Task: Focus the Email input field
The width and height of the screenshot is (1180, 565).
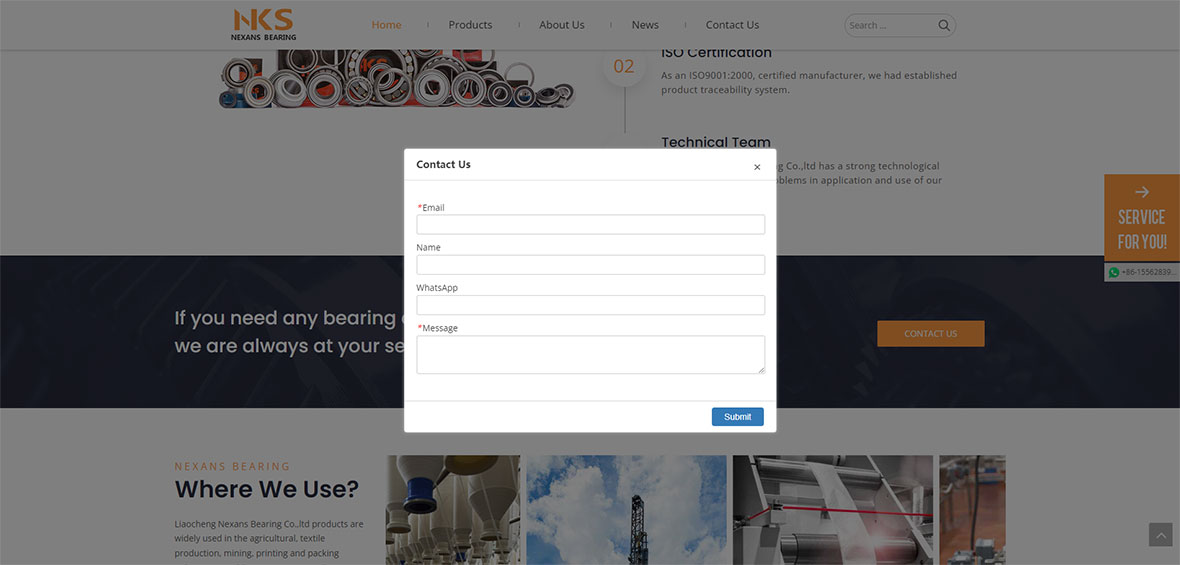Action: (x=590, y=225)
